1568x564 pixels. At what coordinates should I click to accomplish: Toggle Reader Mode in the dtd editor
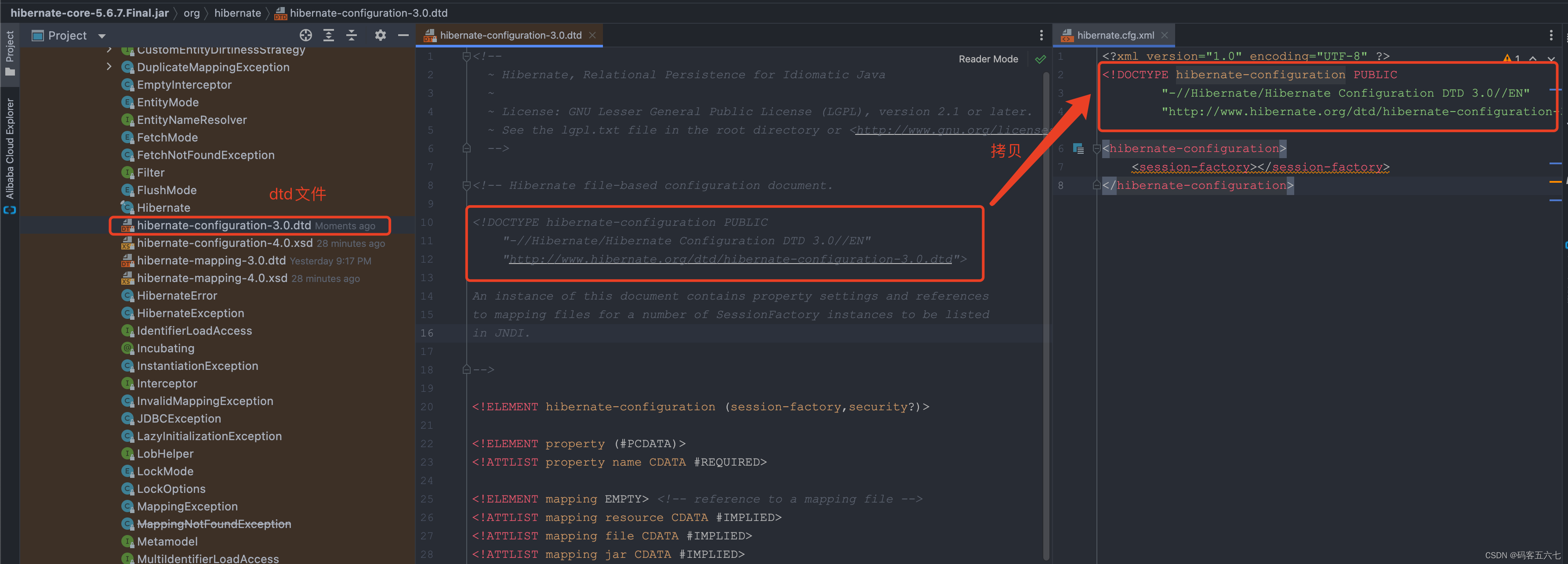(x=988, y=59)
